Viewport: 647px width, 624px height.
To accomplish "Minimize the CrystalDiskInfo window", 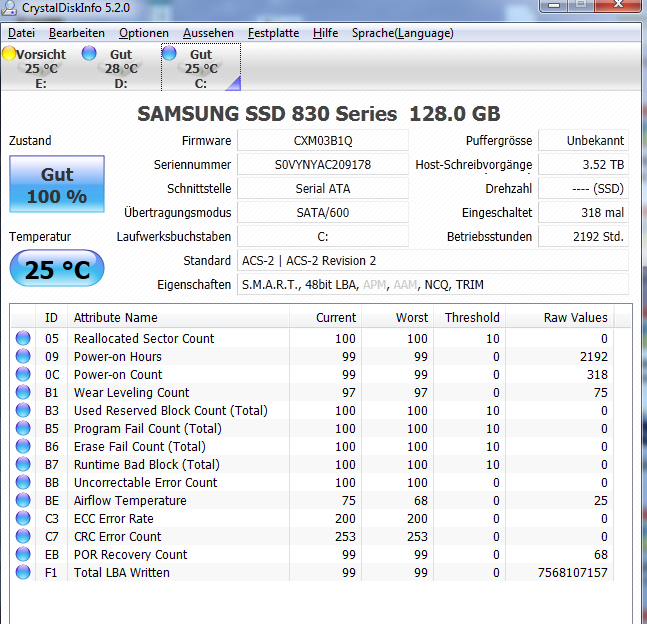I will [x=554, y=5].
